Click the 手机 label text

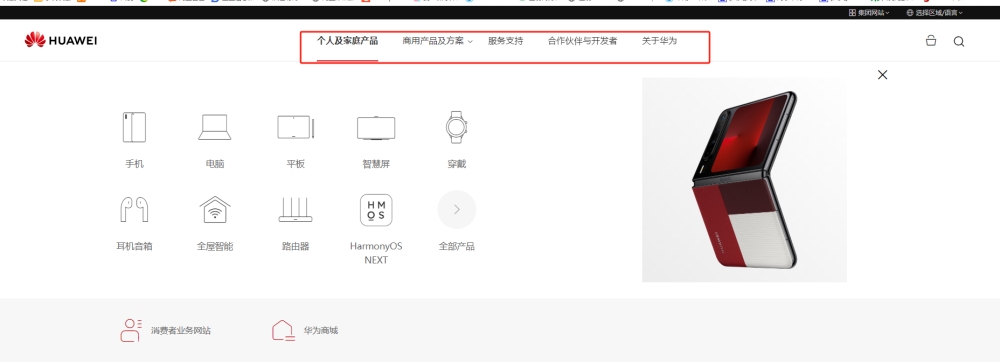[134, 164]
